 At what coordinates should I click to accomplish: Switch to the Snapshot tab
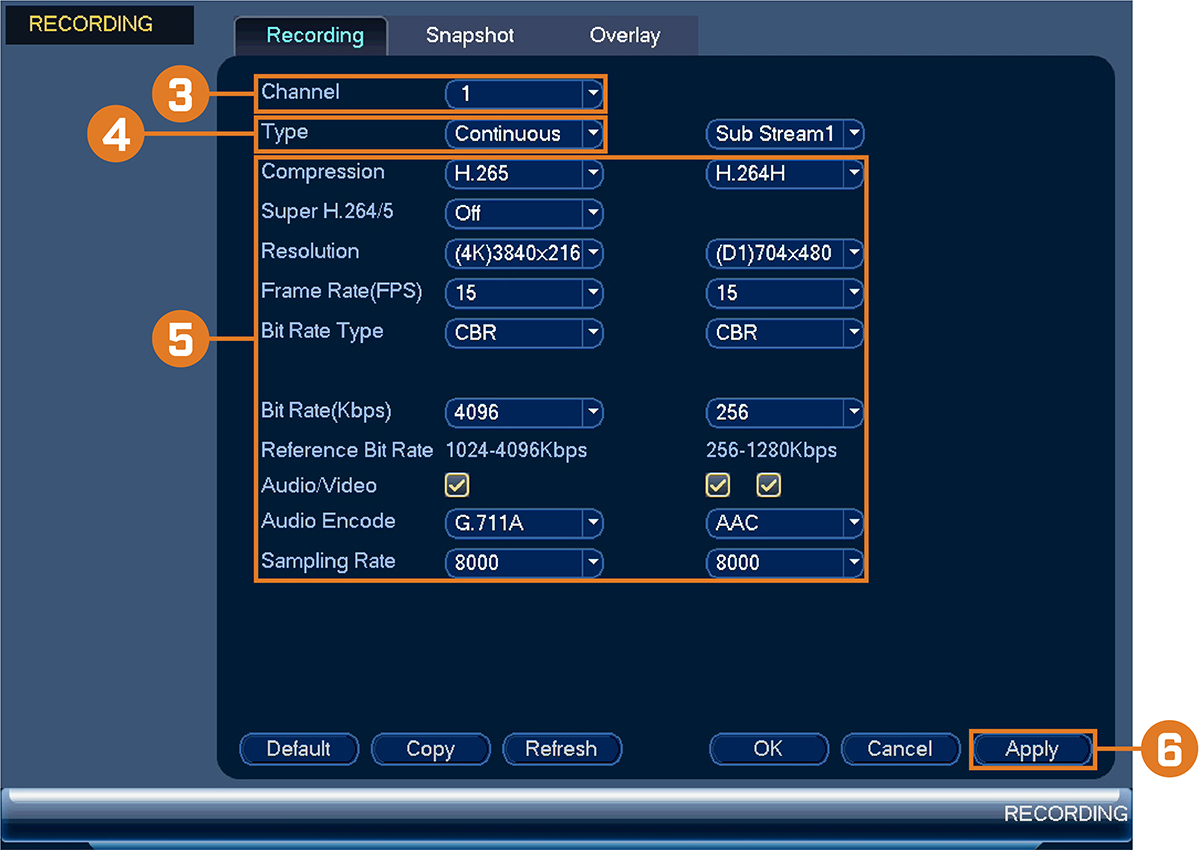[469, 36]
